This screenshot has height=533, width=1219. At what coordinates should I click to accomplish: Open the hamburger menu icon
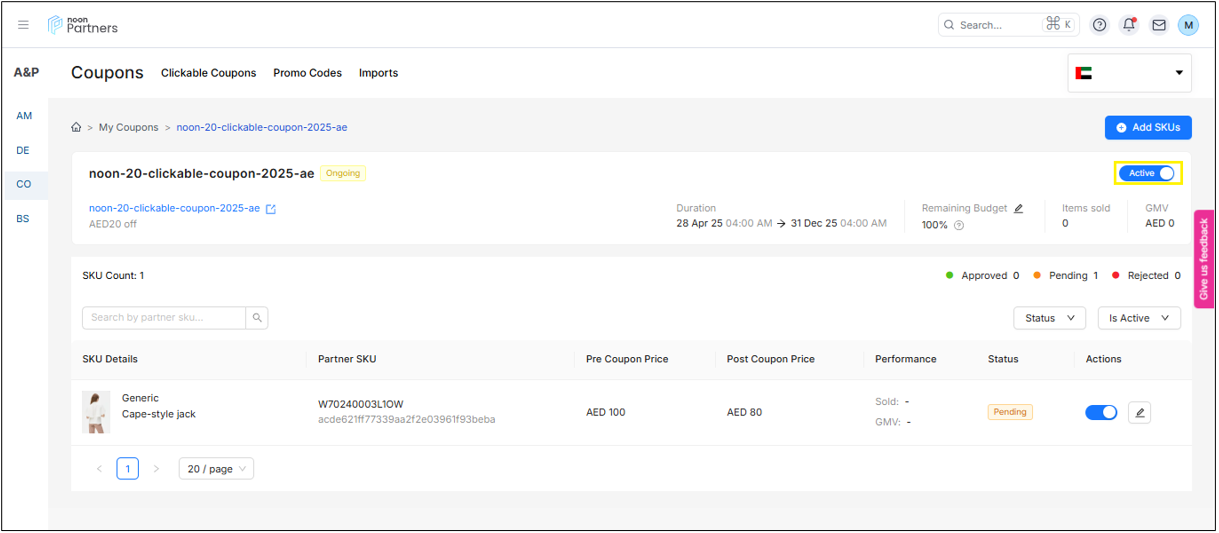pos(23,25)
